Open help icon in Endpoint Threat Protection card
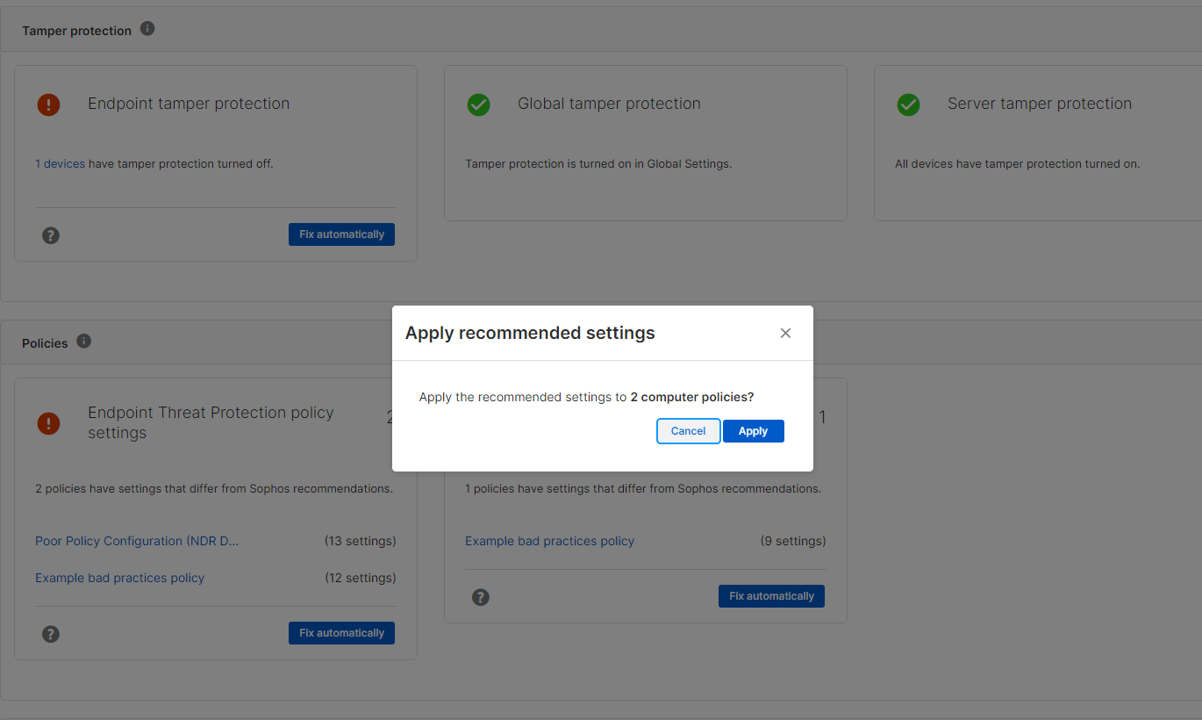Viewport: 1202px width, 720px height. tap(51, 634)
